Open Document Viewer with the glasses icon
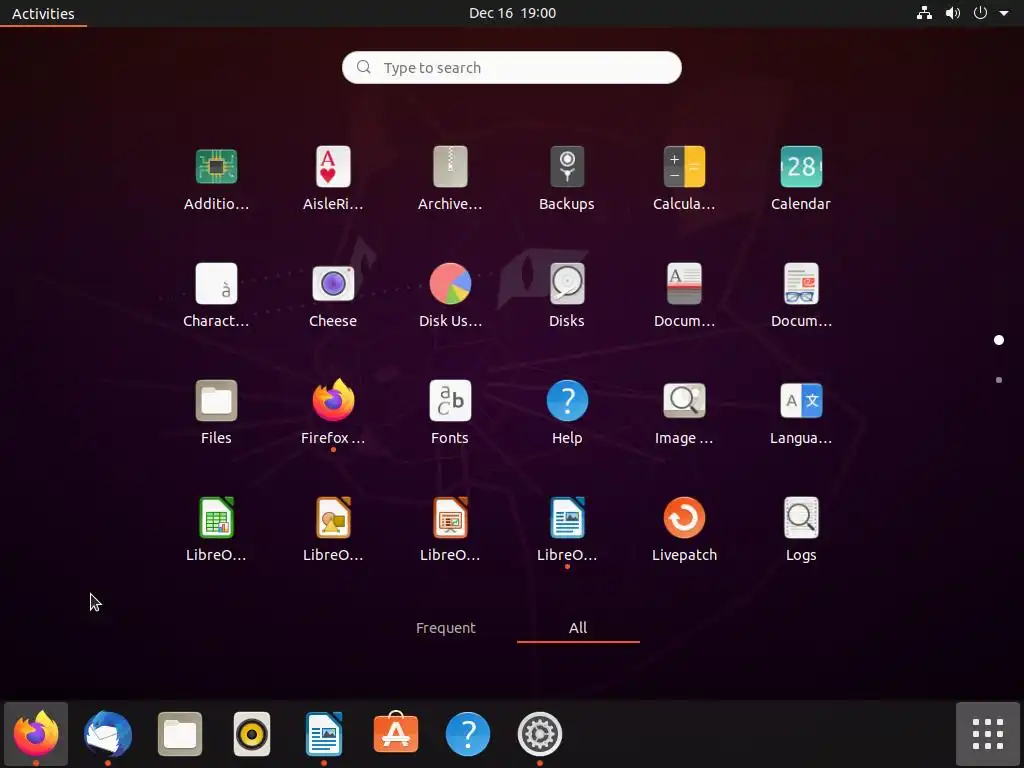This screenshot has width=1024, height=768. coord(801,283)
